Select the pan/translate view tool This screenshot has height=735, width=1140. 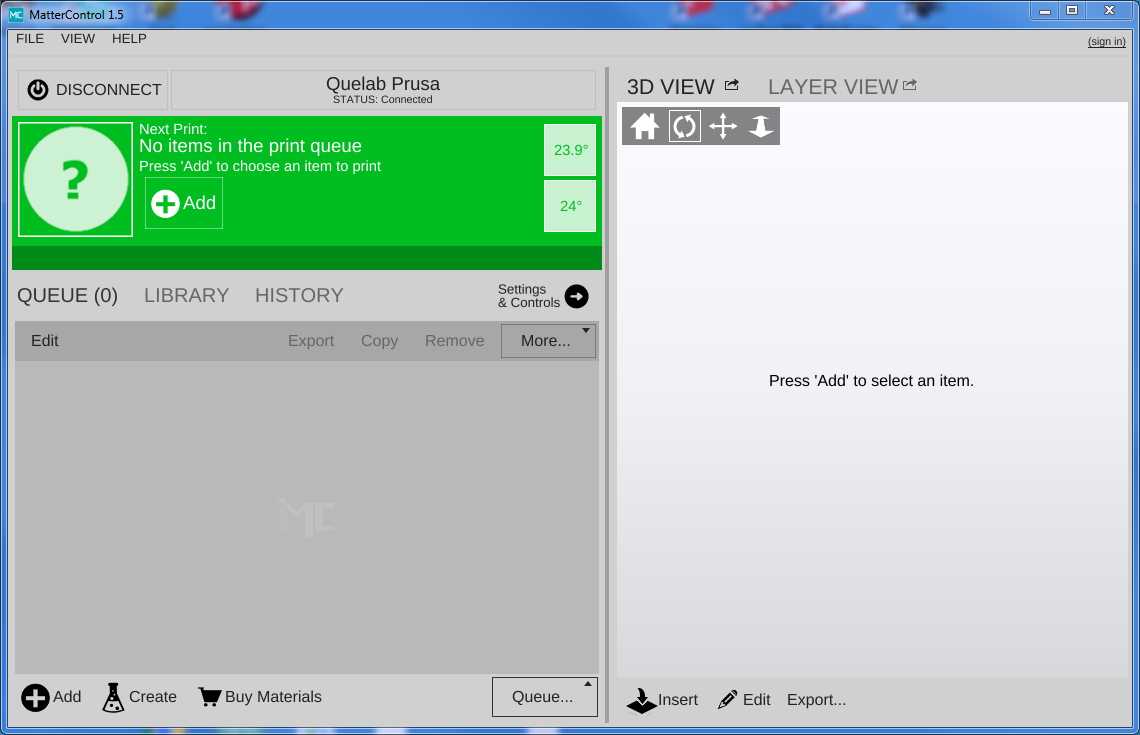(x=723, y=127)
